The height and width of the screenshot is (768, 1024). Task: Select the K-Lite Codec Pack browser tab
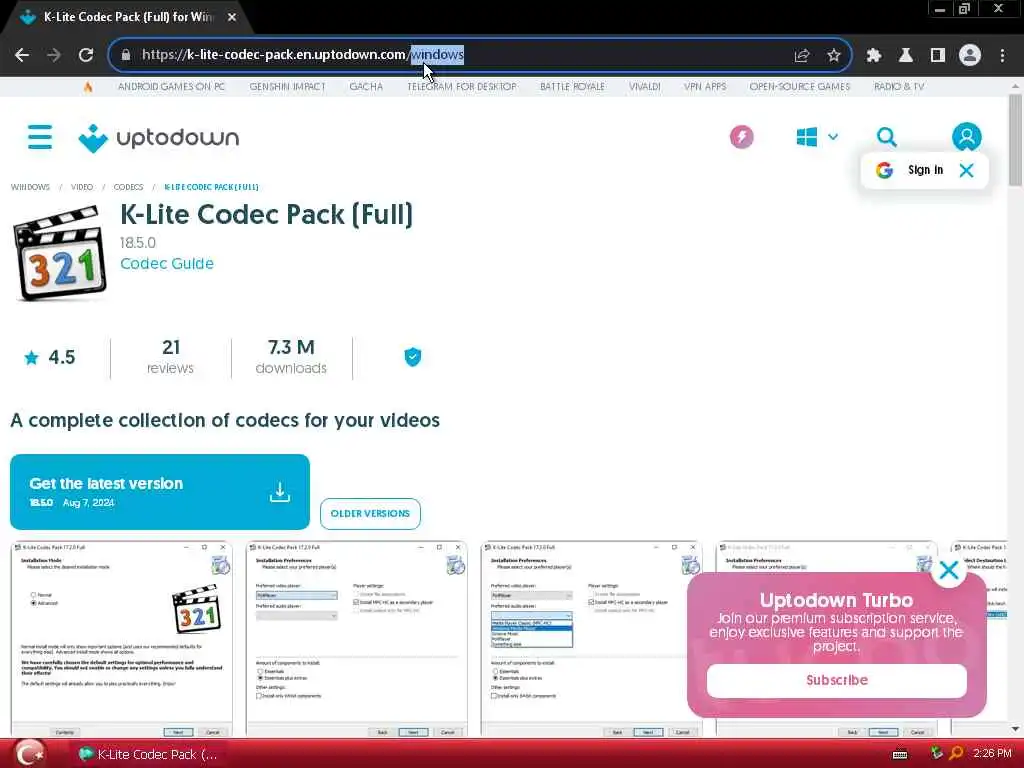(x=127, y=17)
